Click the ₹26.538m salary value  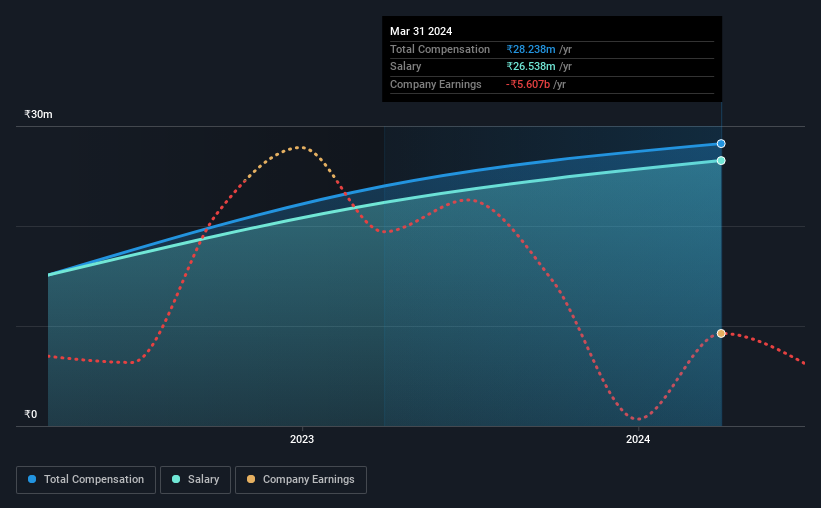(531, 67)
